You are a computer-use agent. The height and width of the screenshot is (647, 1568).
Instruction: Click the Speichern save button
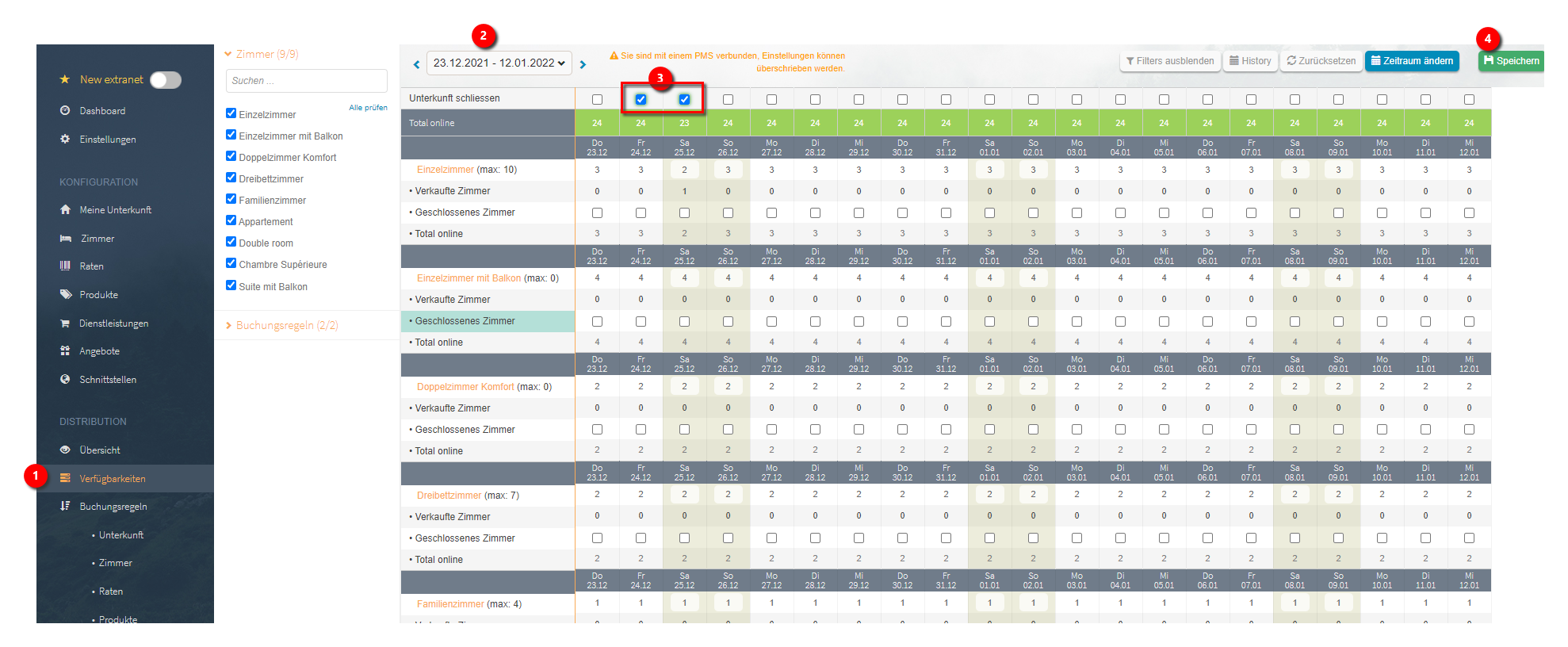coord(1511,61)
